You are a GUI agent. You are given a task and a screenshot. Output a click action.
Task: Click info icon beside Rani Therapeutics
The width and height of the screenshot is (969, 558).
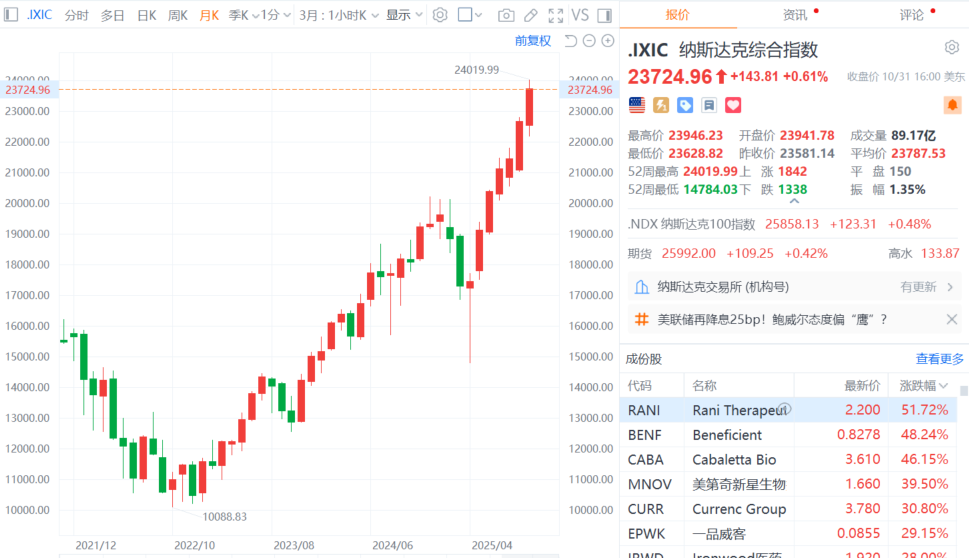point(784,408)
